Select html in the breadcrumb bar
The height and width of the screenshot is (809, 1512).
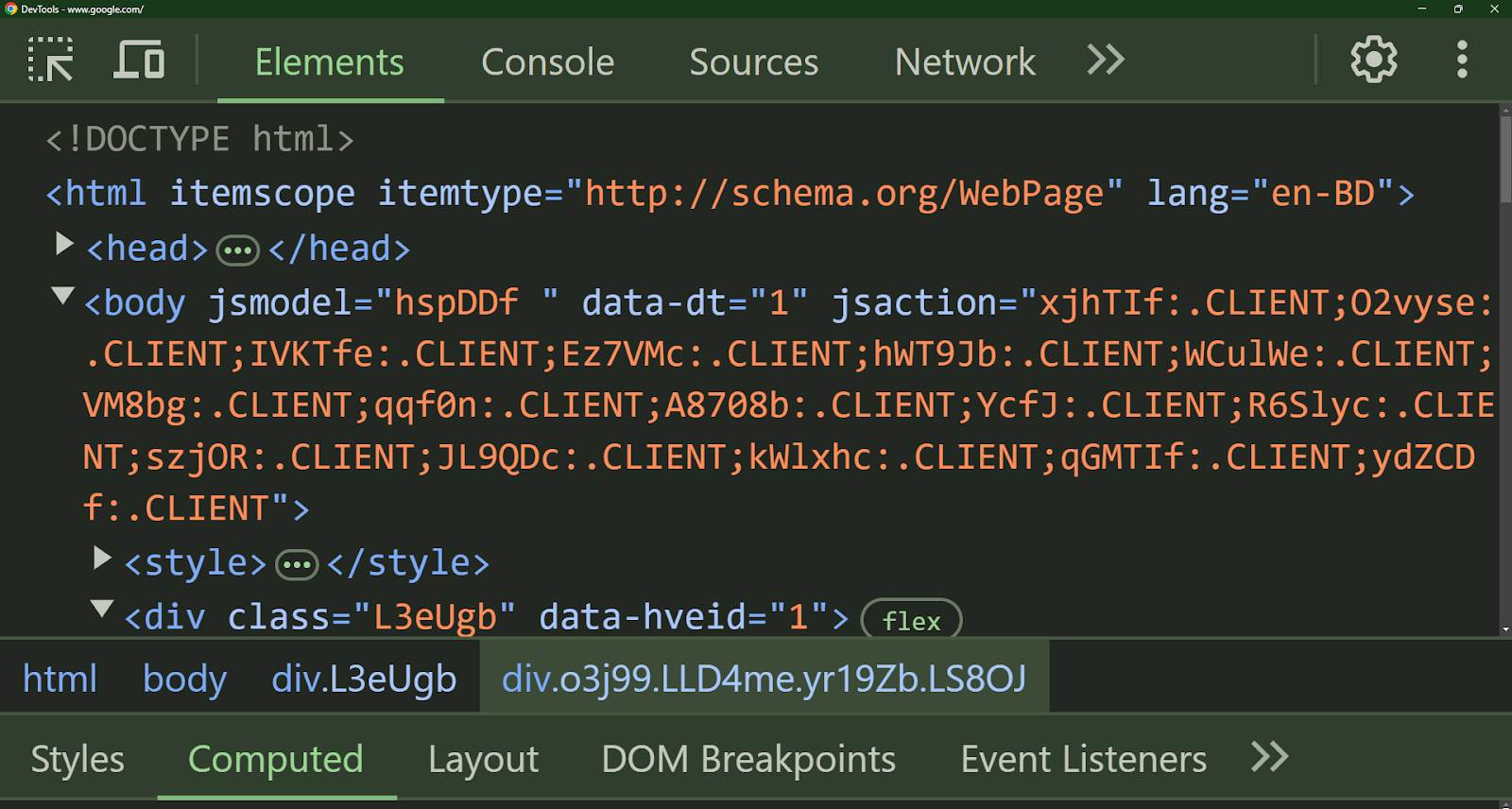coord(60,679)
